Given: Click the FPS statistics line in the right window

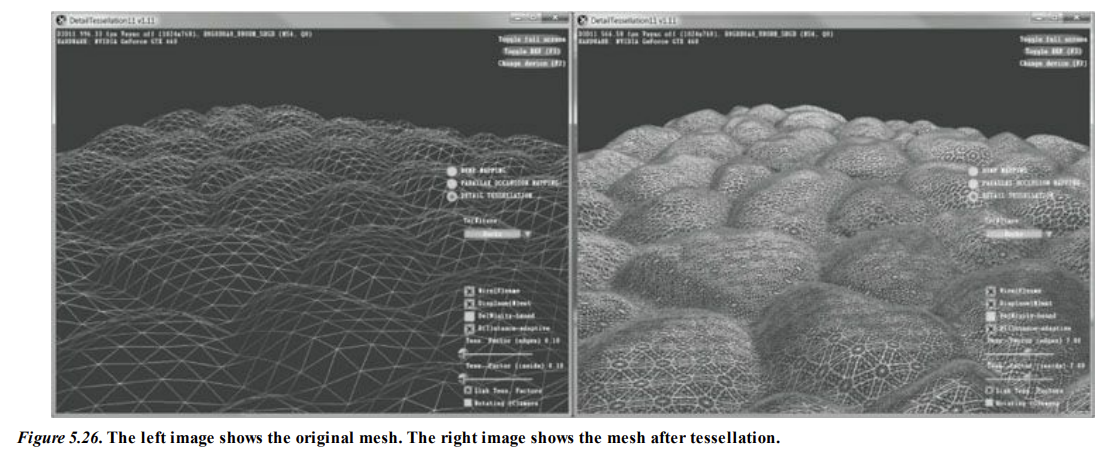Looking at the screenshot, I should click(x=705, y=34).
